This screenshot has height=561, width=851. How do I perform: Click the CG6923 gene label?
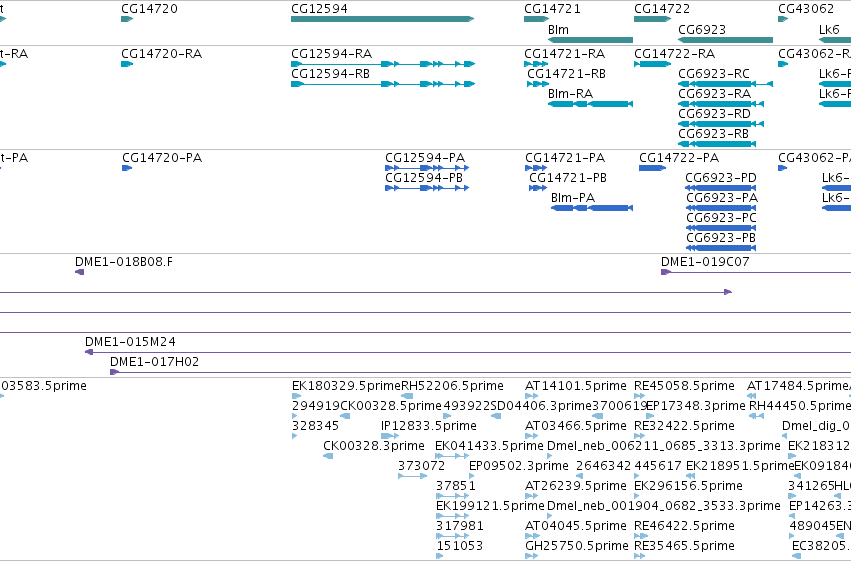[x=702, y=29]
